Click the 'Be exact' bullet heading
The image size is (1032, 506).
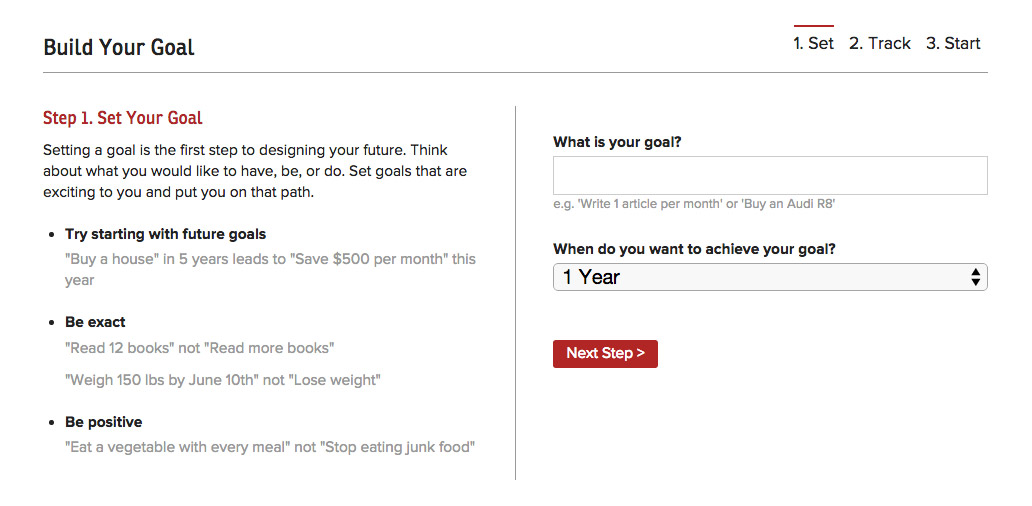[x=95, y=322]
